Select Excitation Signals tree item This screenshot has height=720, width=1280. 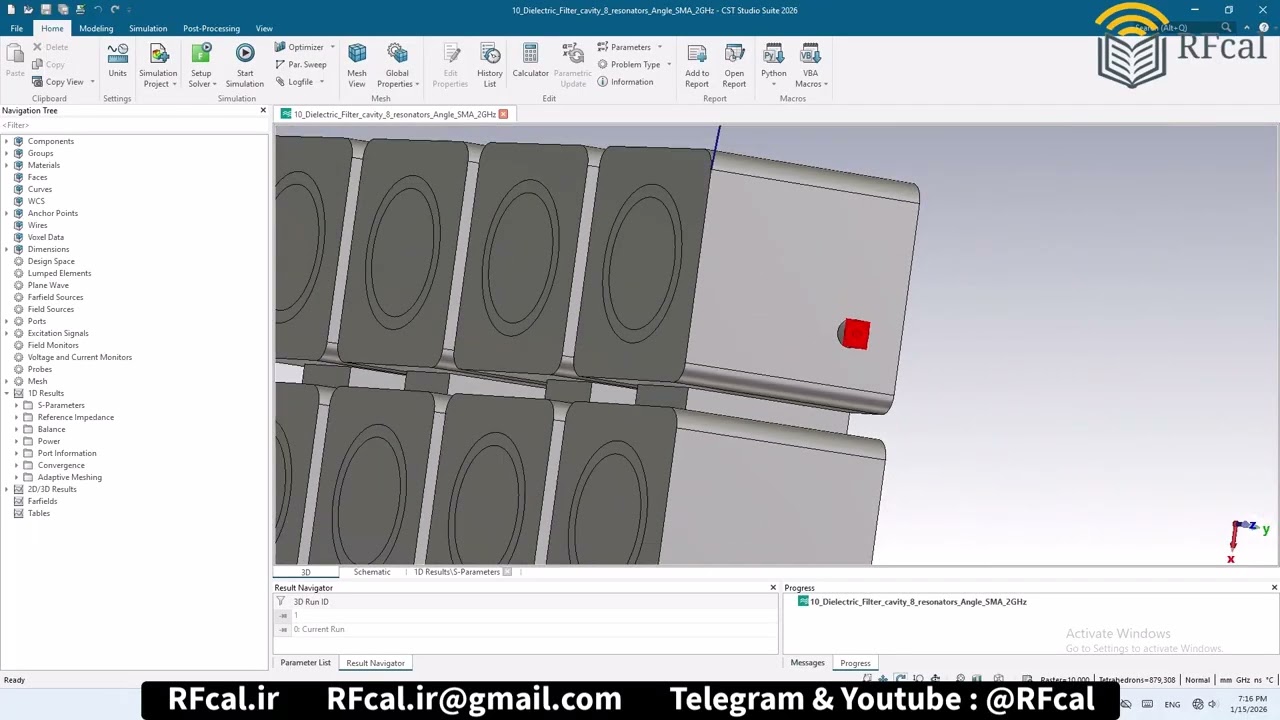click(x=58, y=333)
